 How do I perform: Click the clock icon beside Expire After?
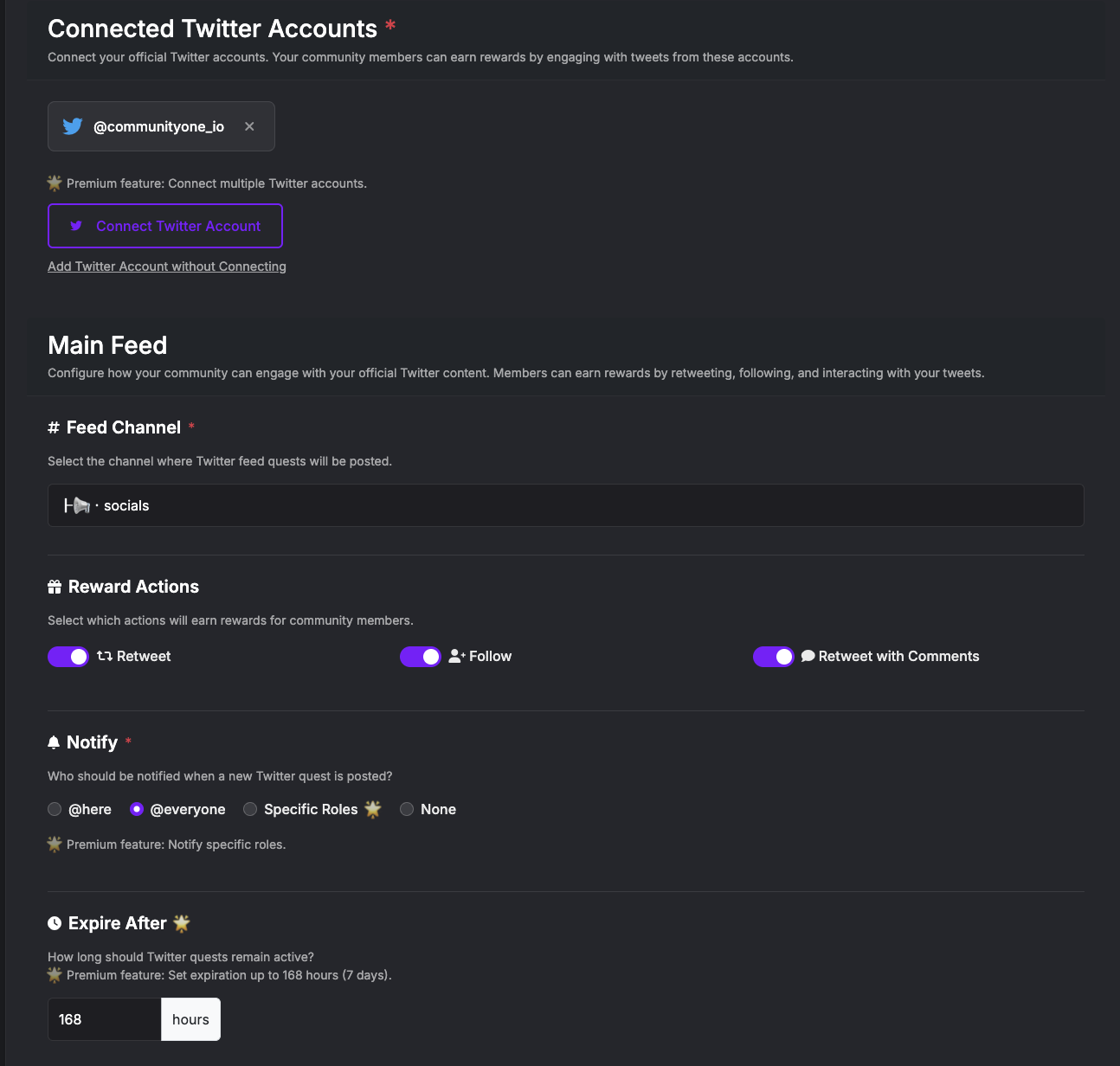tap(54, 923)
